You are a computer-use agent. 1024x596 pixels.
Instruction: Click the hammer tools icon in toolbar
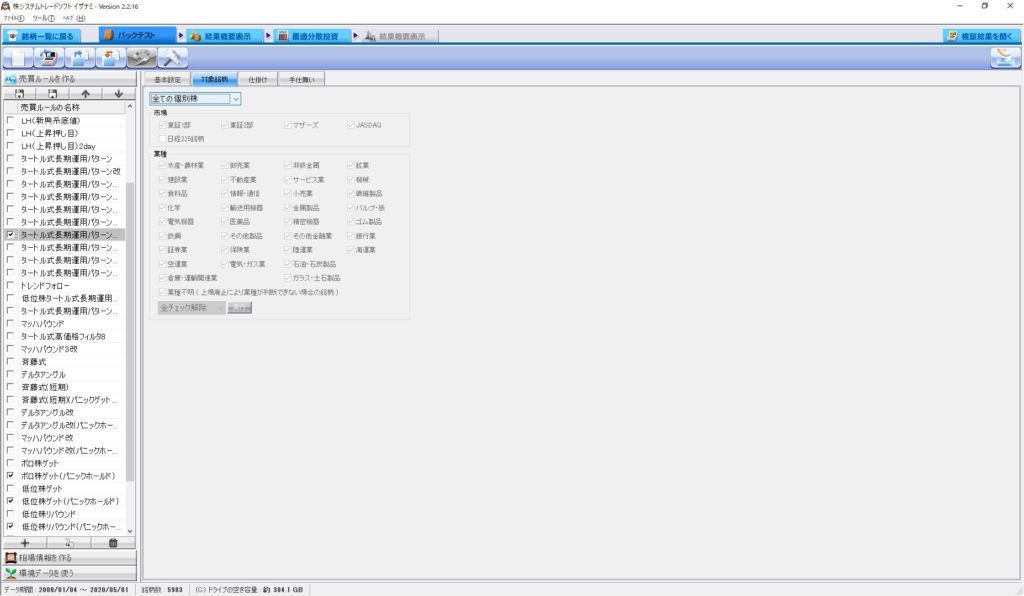click(x=173, y=57)
